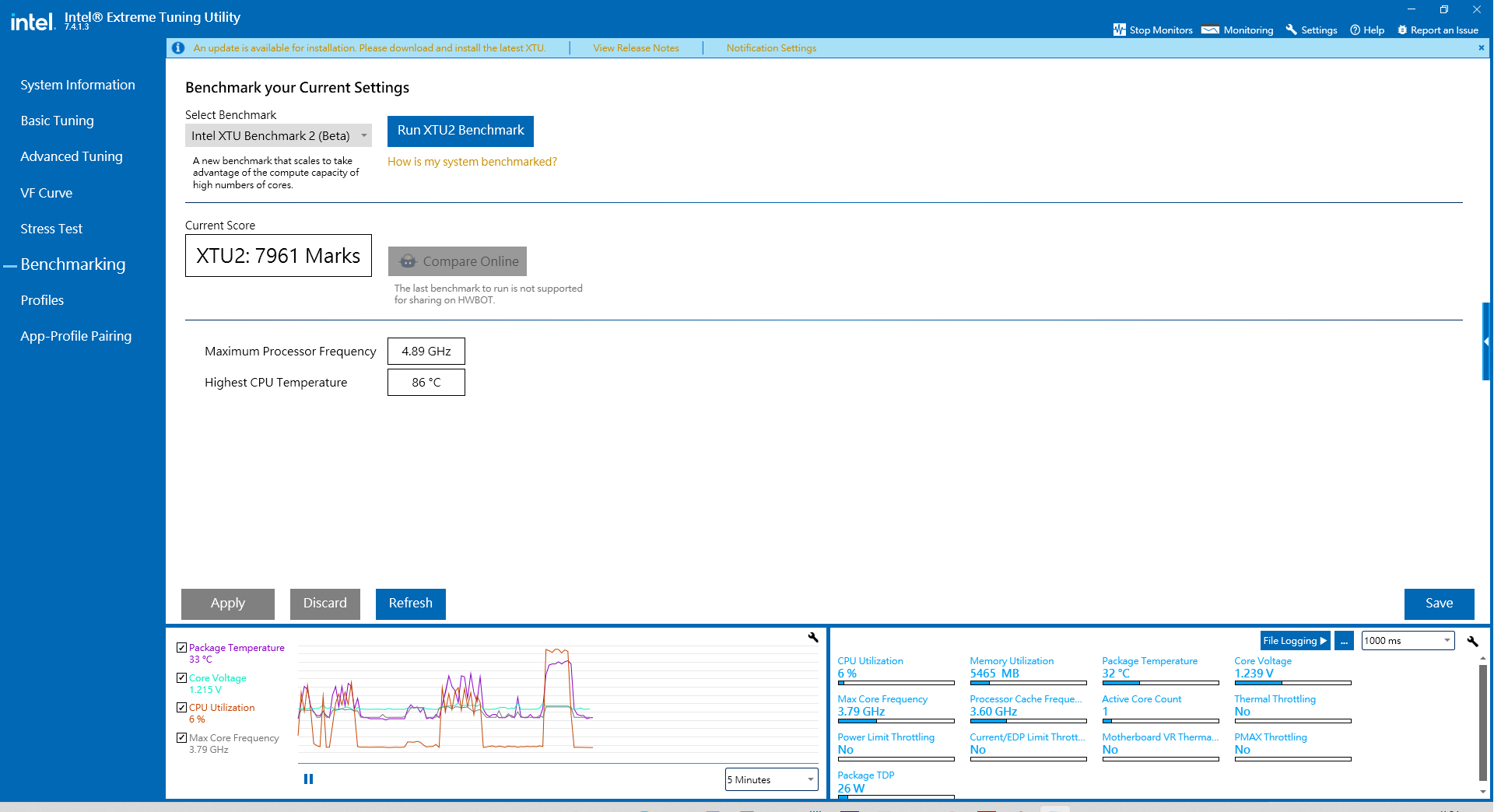Open Basic Tuning section
The image size is (1494, 812).
coord(57,121)
